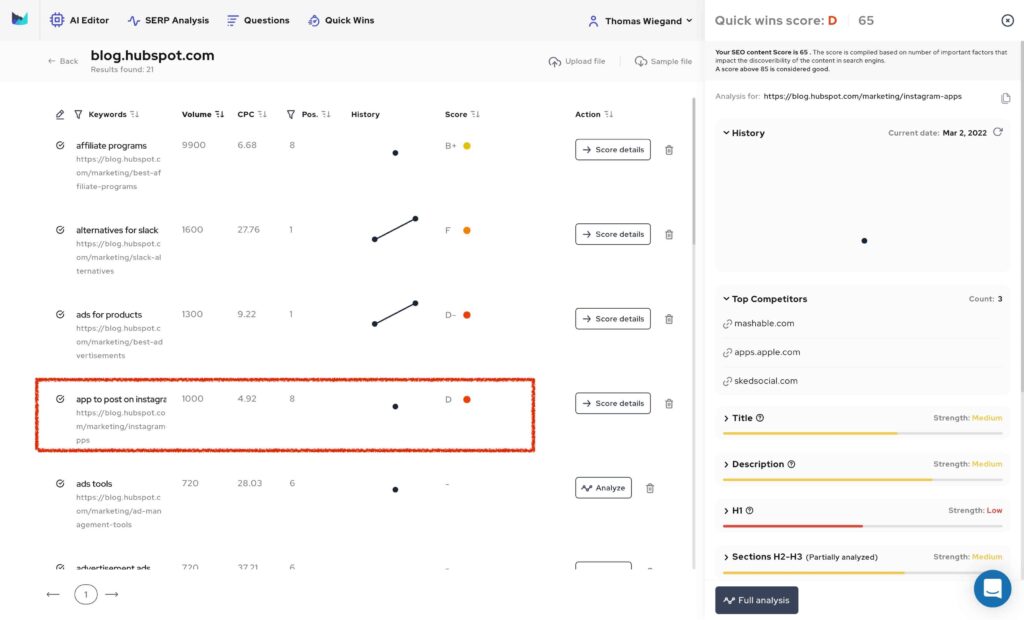Sort by Score column
This screenshot has height=620, width=1024.
[x=475, y=114]
